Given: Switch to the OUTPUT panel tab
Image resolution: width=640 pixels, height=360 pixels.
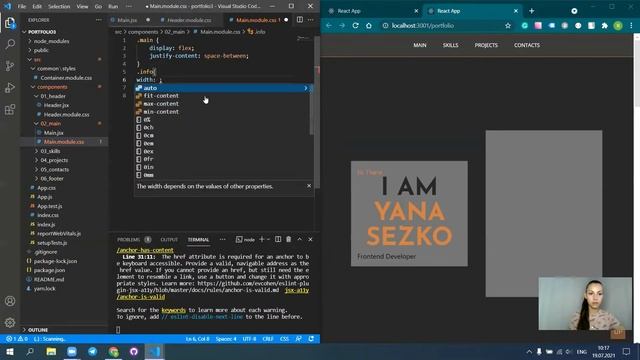Looking at the screenshot, I should pyautogui.click(x=169, y=240).
